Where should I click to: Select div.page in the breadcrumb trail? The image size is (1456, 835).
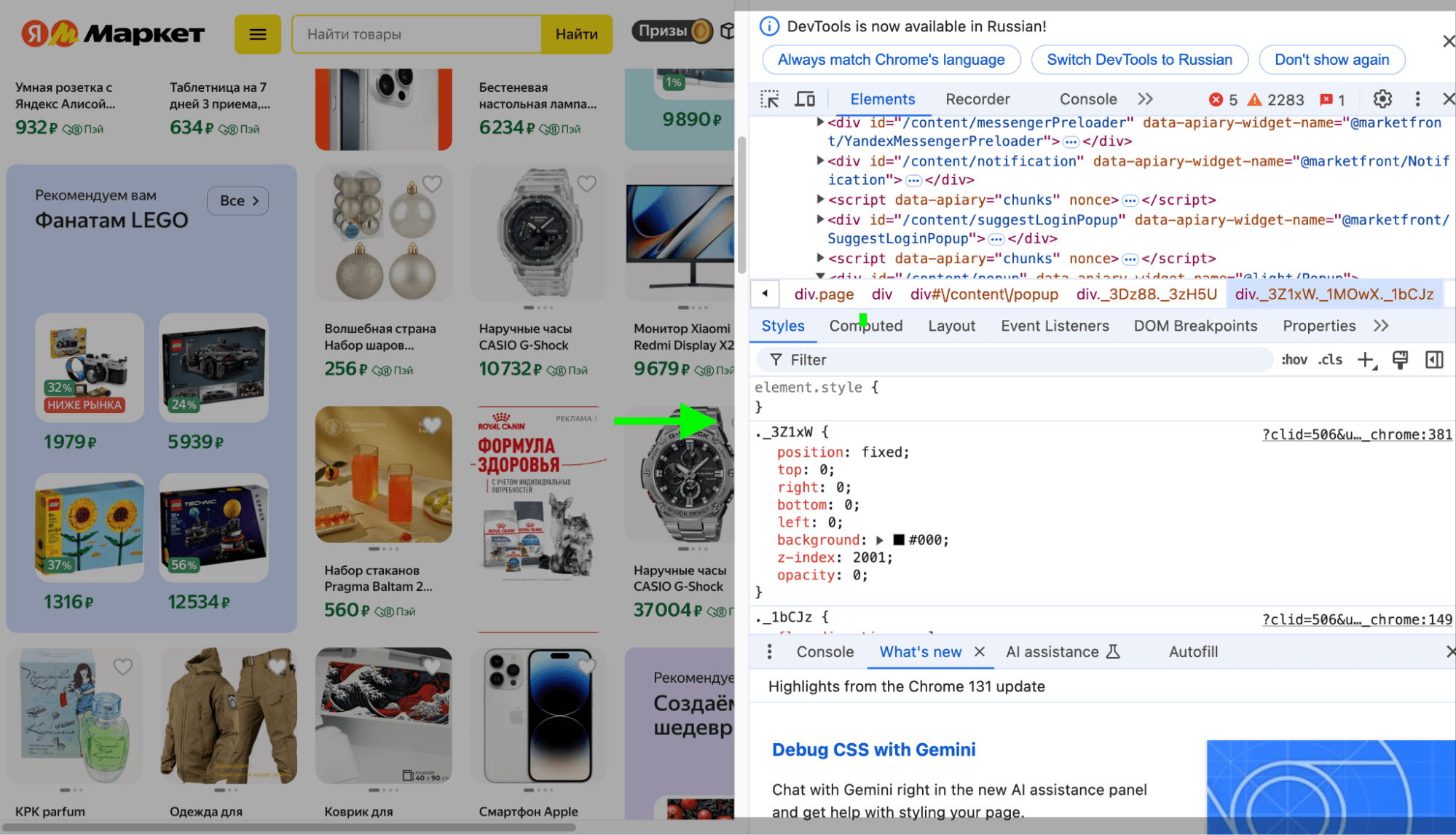[824, 294]
